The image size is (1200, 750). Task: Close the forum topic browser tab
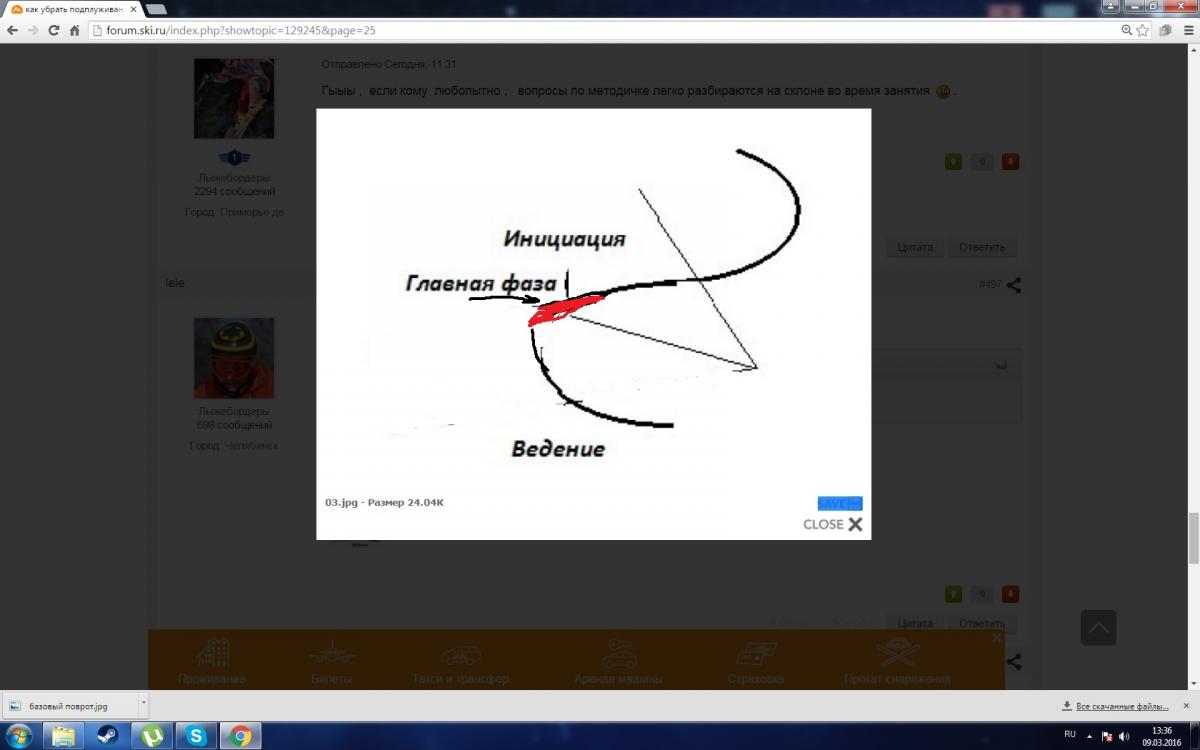(133, 8)
